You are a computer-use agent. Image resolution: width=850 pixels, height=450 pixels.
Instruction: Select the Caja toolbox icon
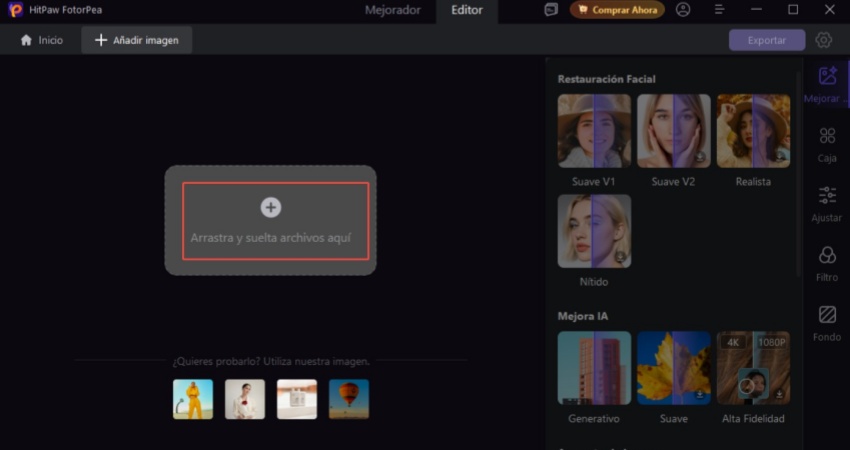[827, 137]
